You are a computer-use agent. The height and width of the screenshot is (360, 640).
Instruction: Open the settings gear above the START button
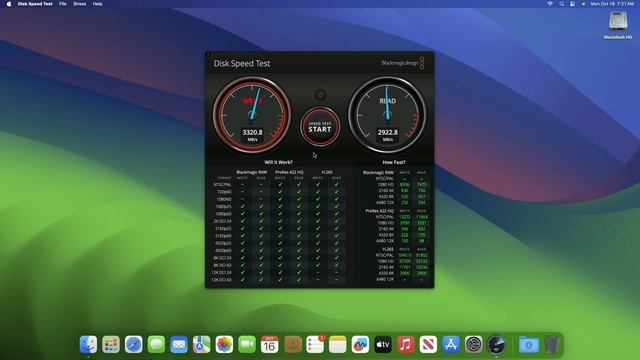coord(320,95)
